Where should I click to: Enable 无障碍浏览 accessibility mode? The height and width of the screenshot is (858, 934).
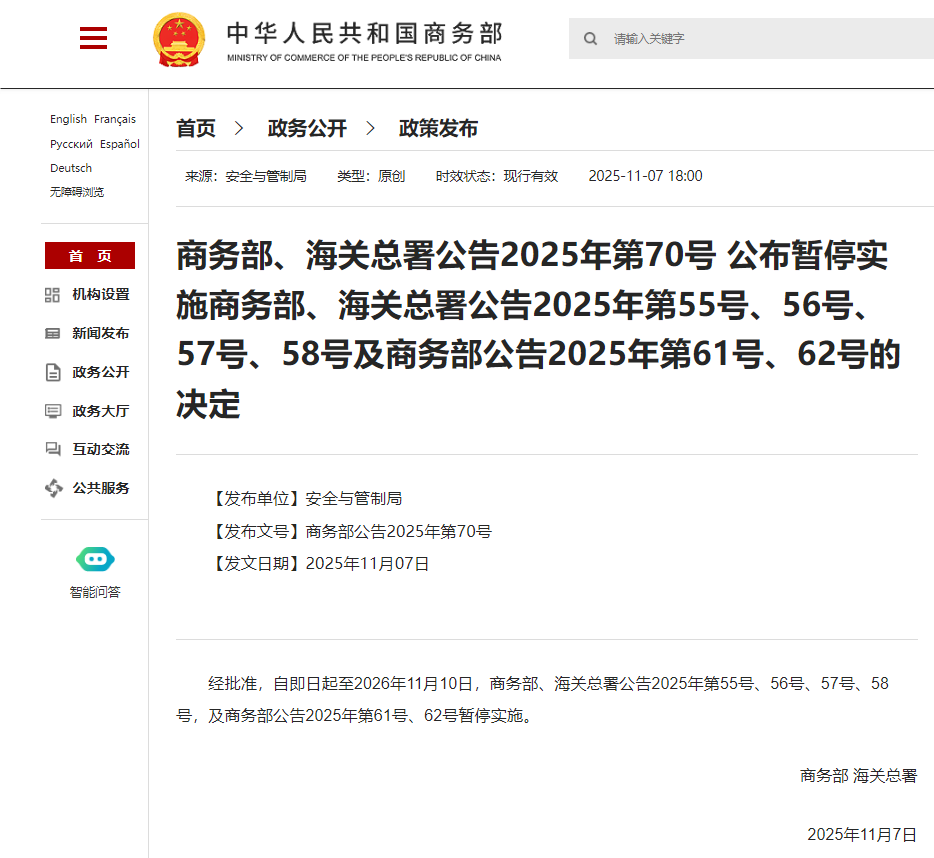point(77,192)
